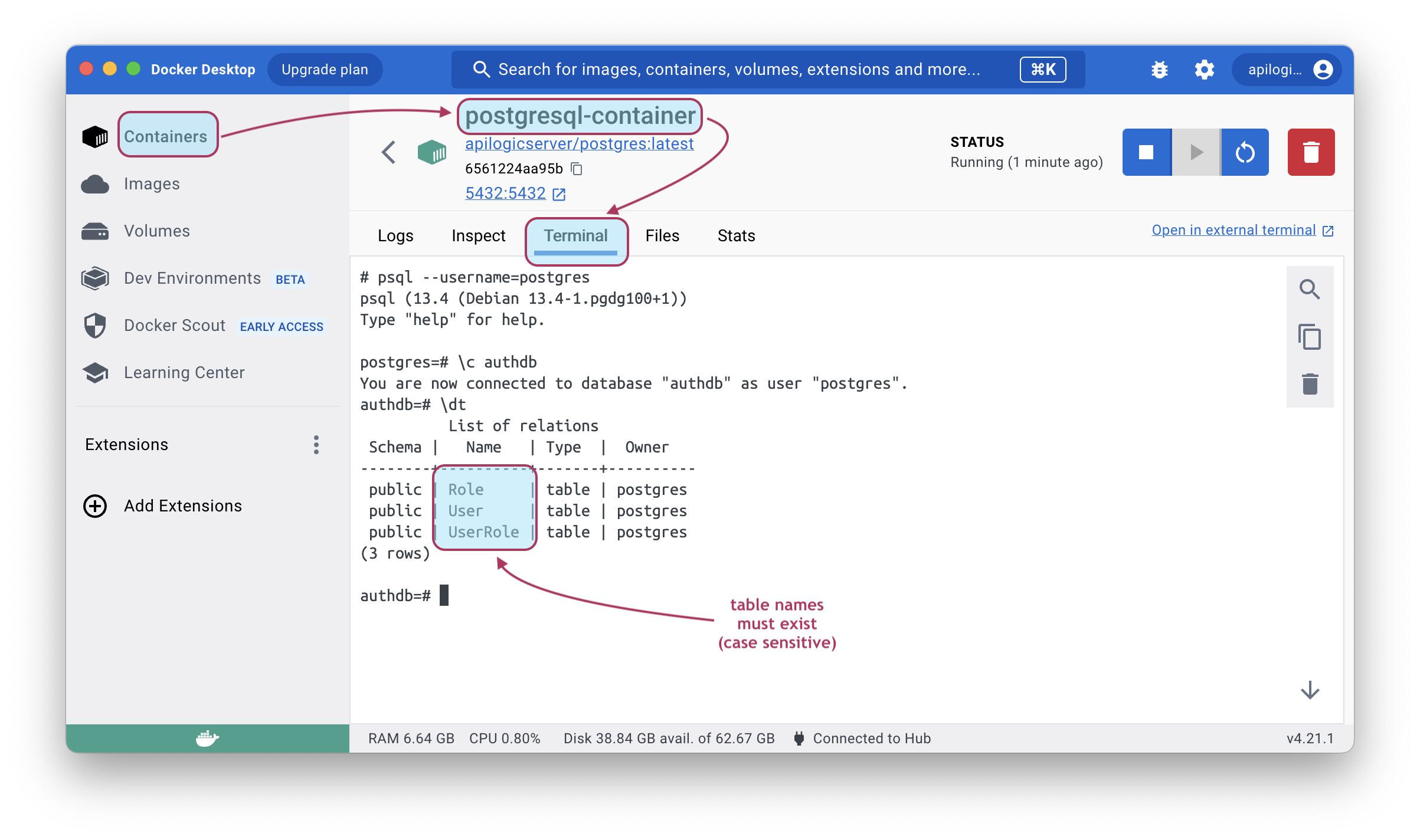Open the Inspect tab

coord(478,236)
